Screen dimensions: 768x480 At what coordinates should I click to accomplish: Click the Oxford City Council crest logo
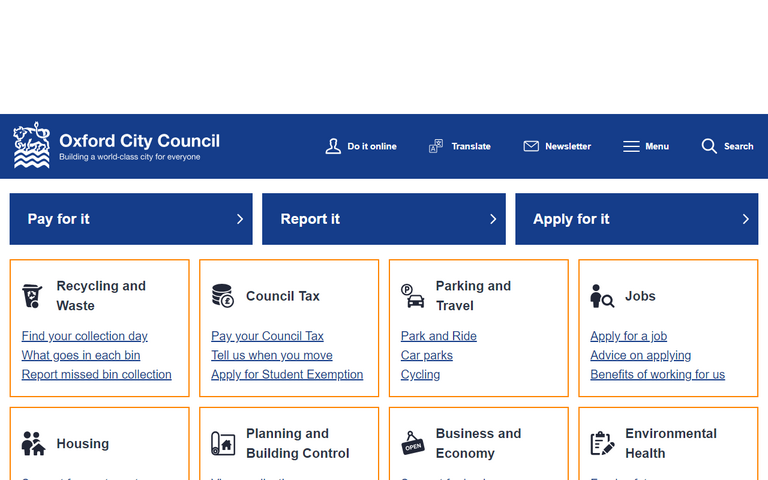31,146
